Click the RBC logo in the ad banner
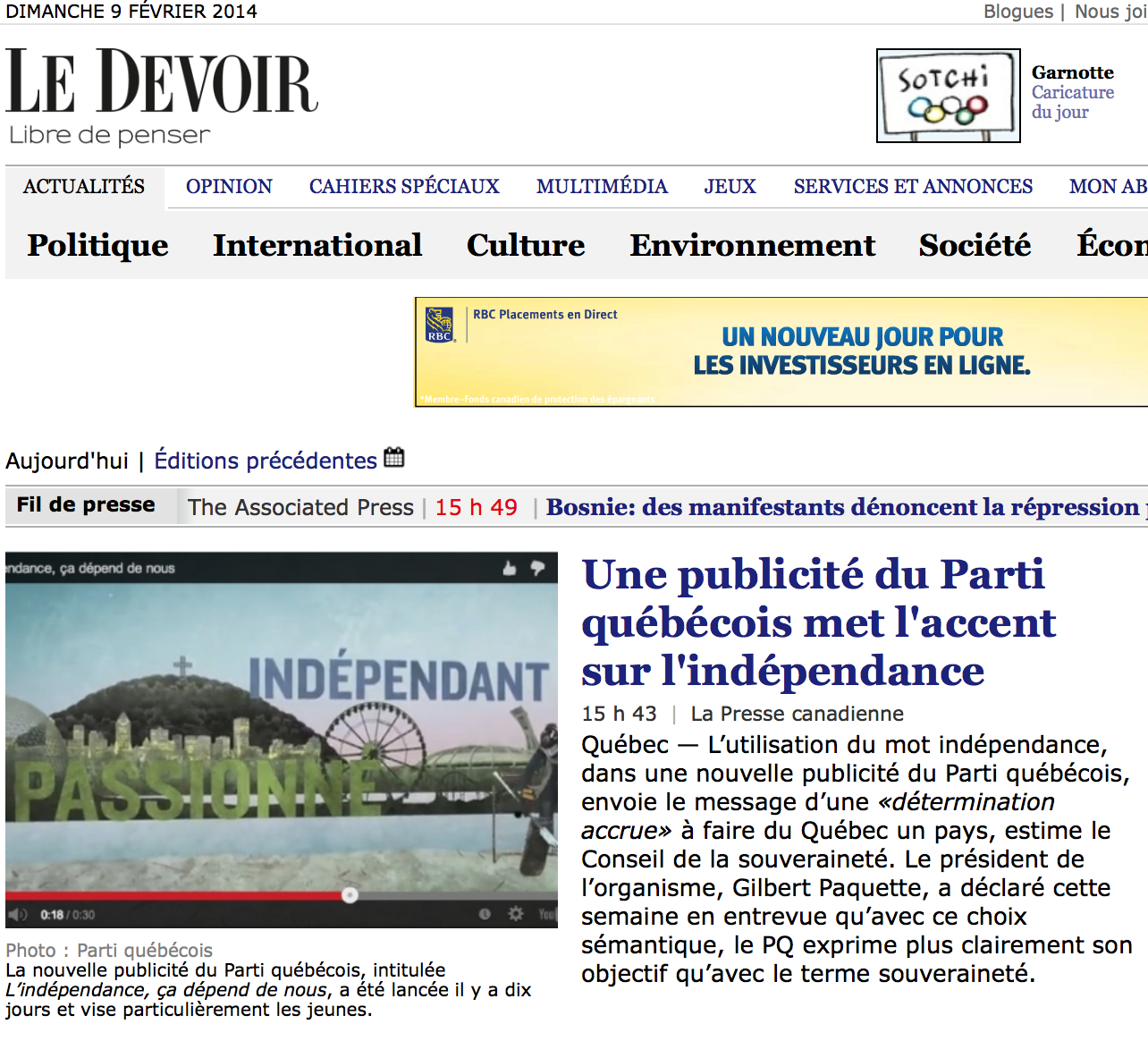The width and height of the screenshot is (1148, 1041). pyautogui.click(x=440, y=325)
